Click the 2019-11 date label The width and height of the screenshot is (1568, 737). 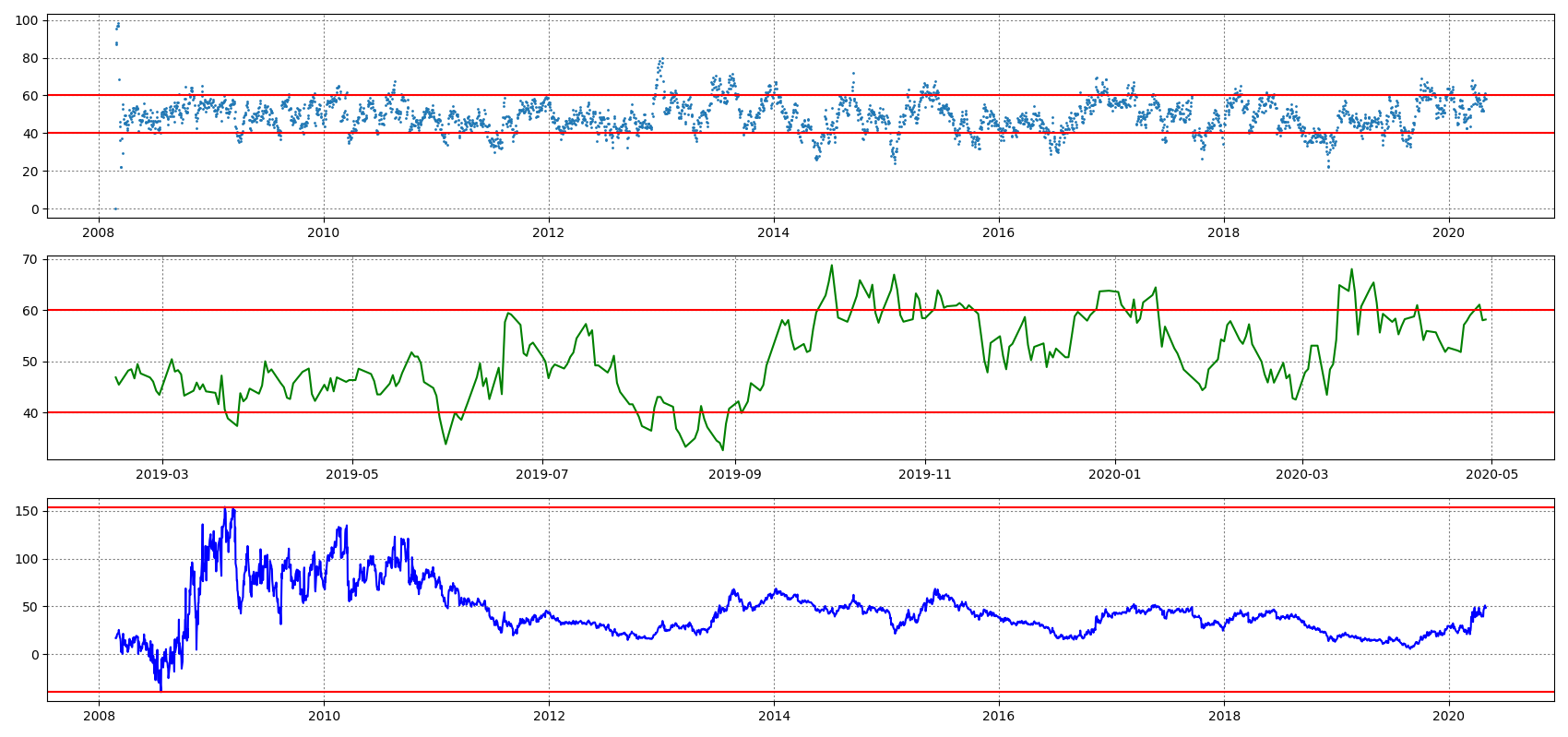pyautogui.click(x=925, y=474)
